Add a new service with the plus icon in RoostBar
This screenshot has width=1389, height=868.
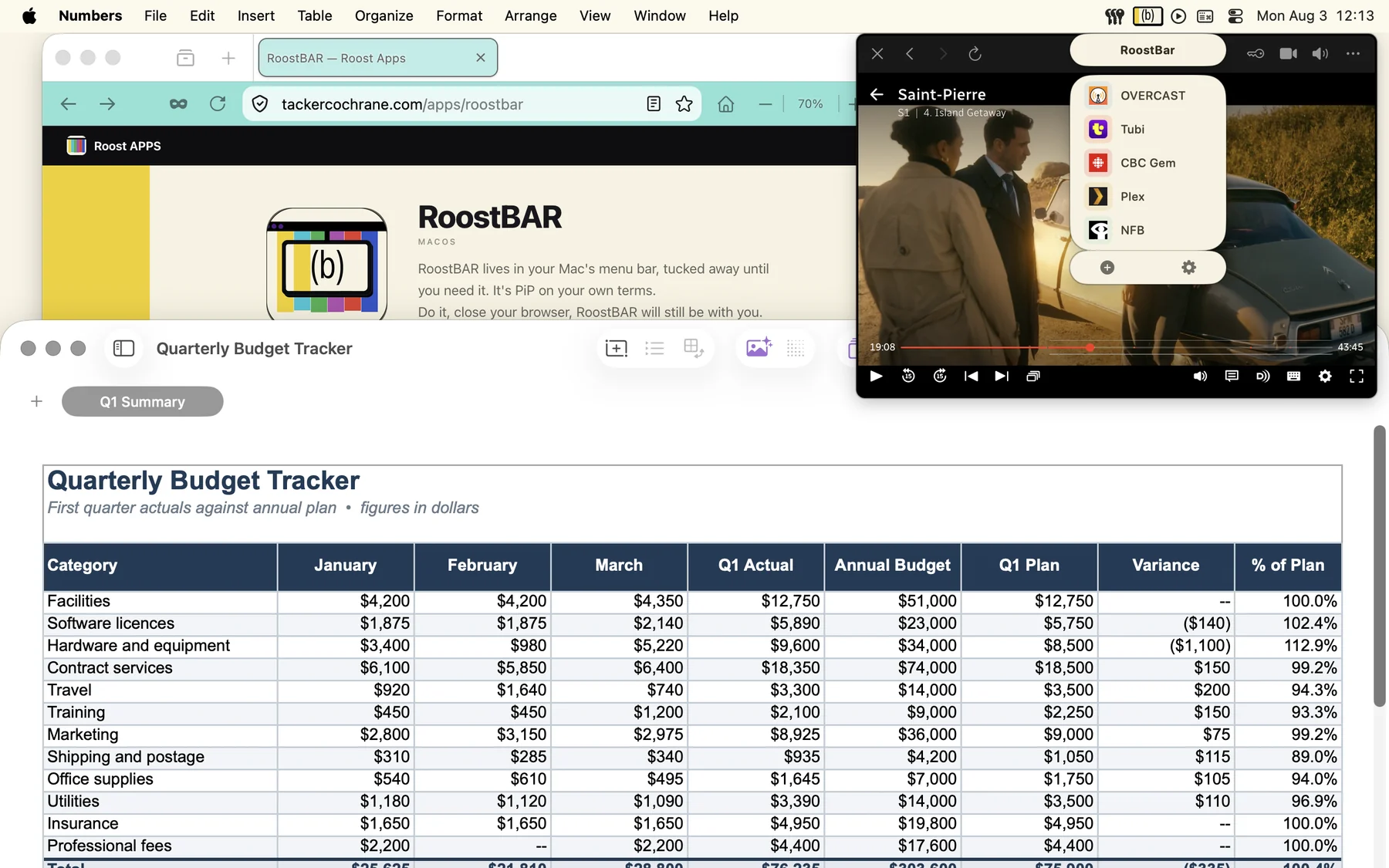point(1107,268)
